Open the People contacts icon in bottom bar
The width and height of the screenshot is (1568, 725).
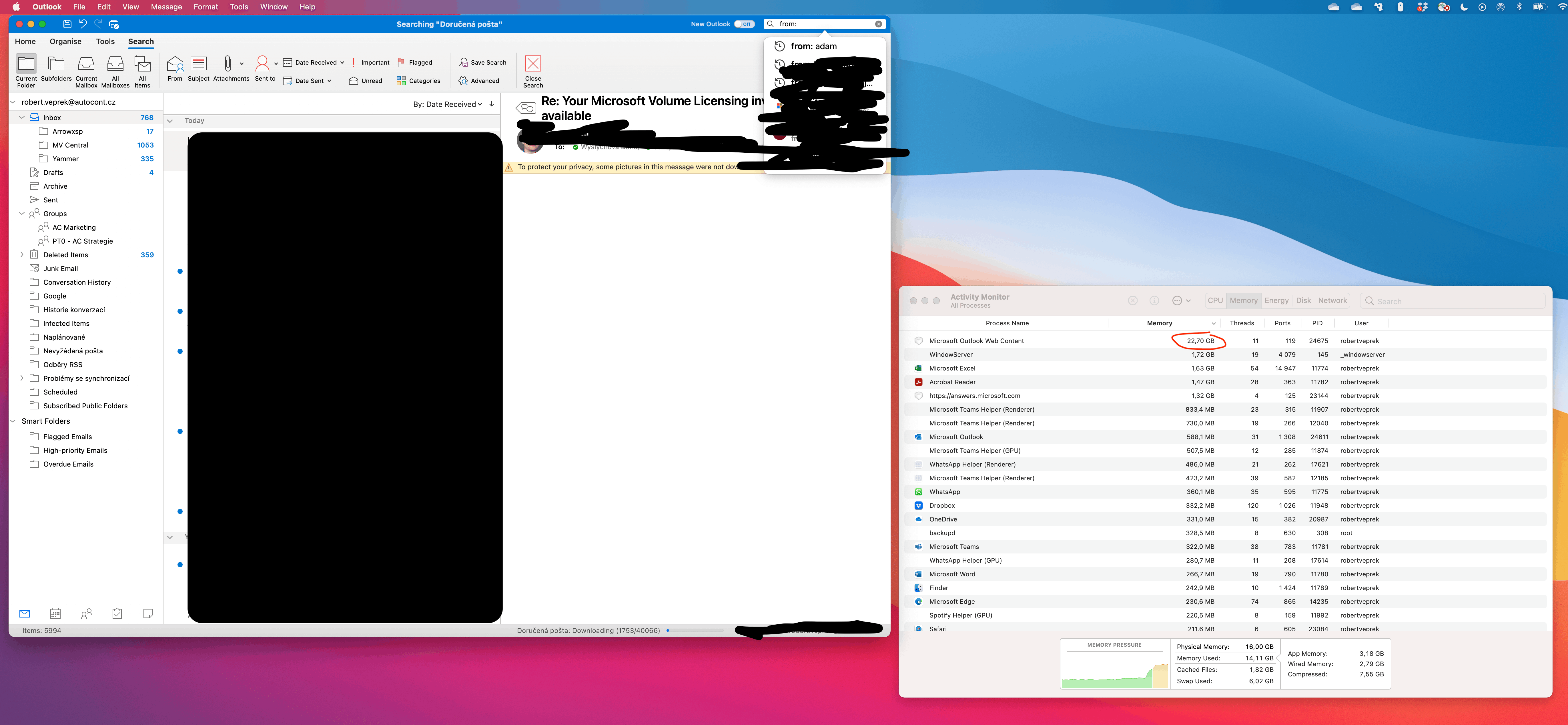[x=86, y=614]
